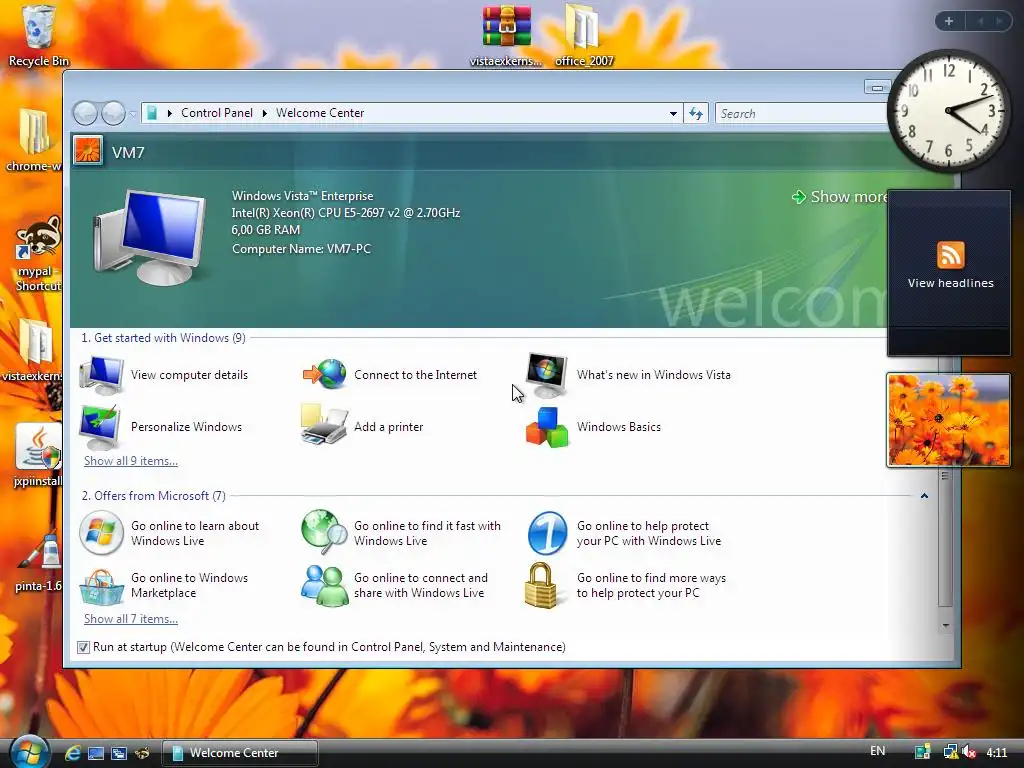The image size is (1024, 768).
Task: Collapse the Offers from Microsoft section
Action: pos(924,496)
